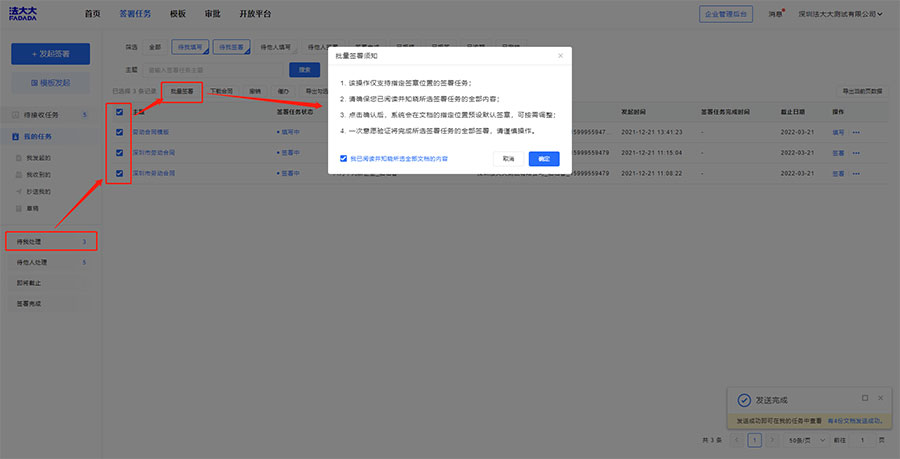Open the 深圳法大大测试有限公司 account dropdown

point(840,14)
